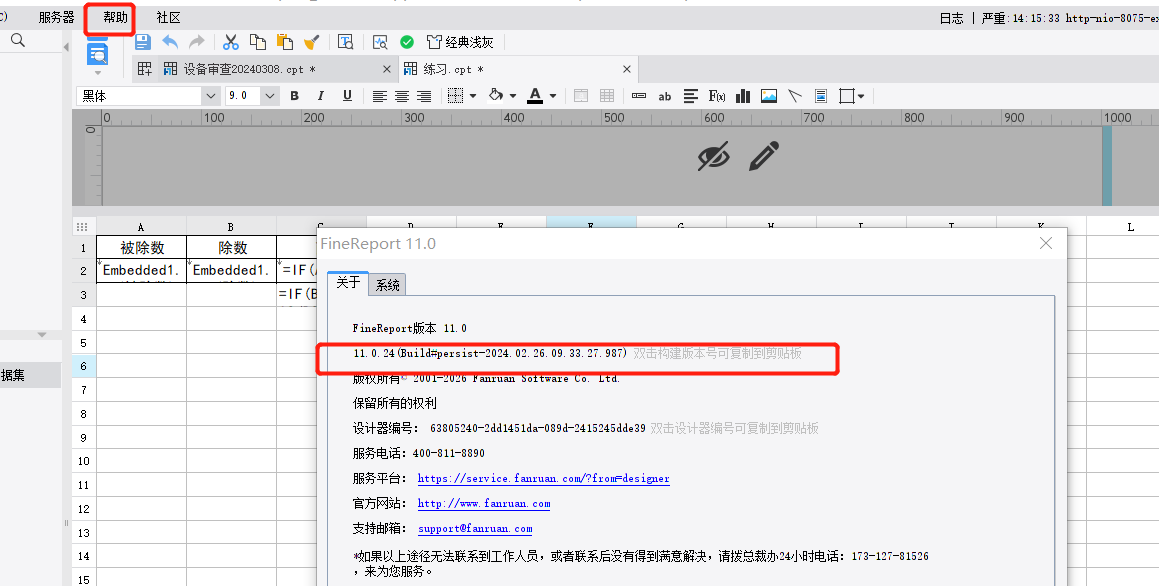Image resolution: width=1159 pixels, height=586 pixels.
Task: Open the 帮助 menu
Action: (x=115, y=18)
